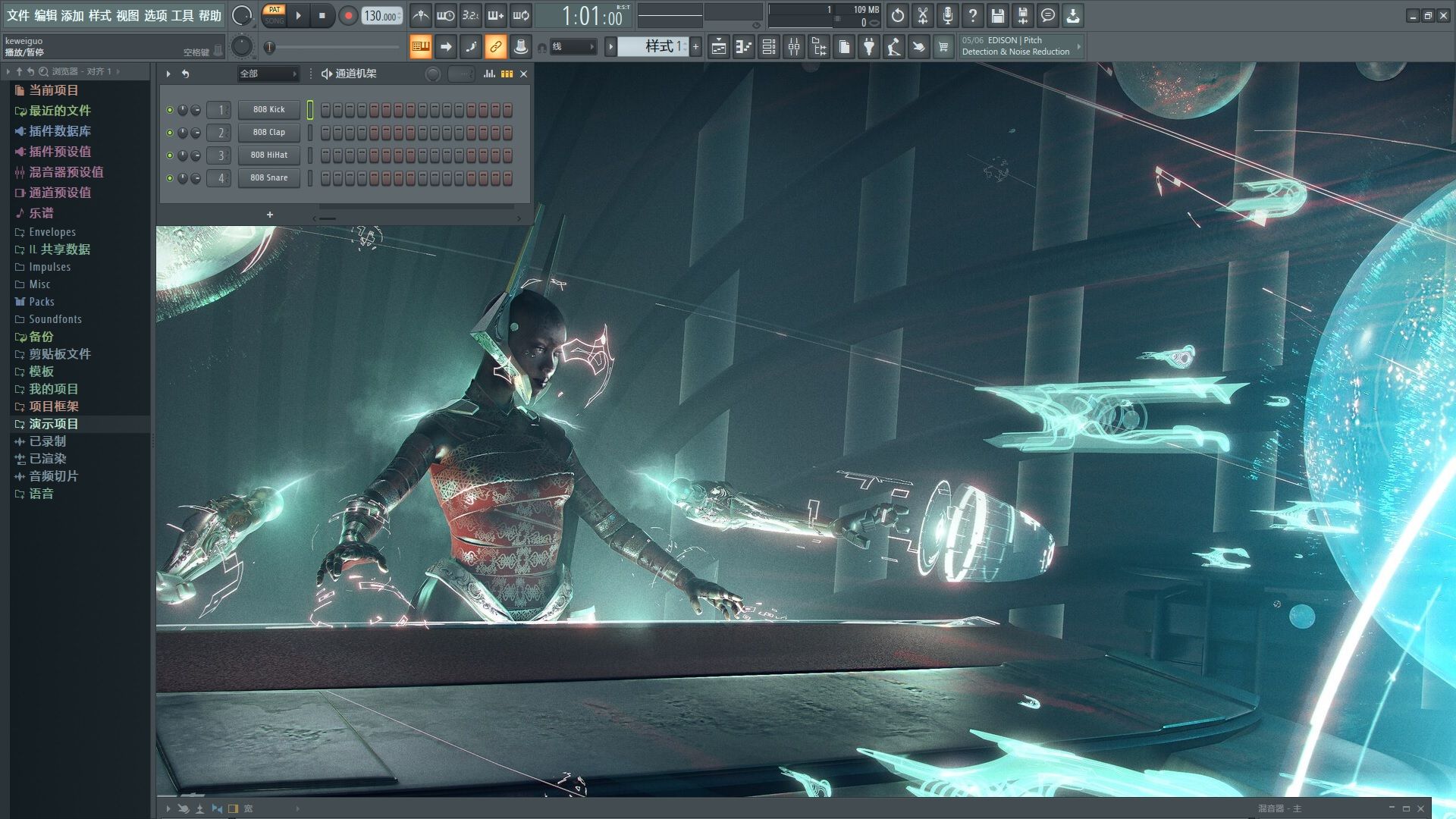Image resolution: width=1456 pixels, height=819 pixels.
Task: Open the Playlist view icon
Action: [x=718, y=47]
